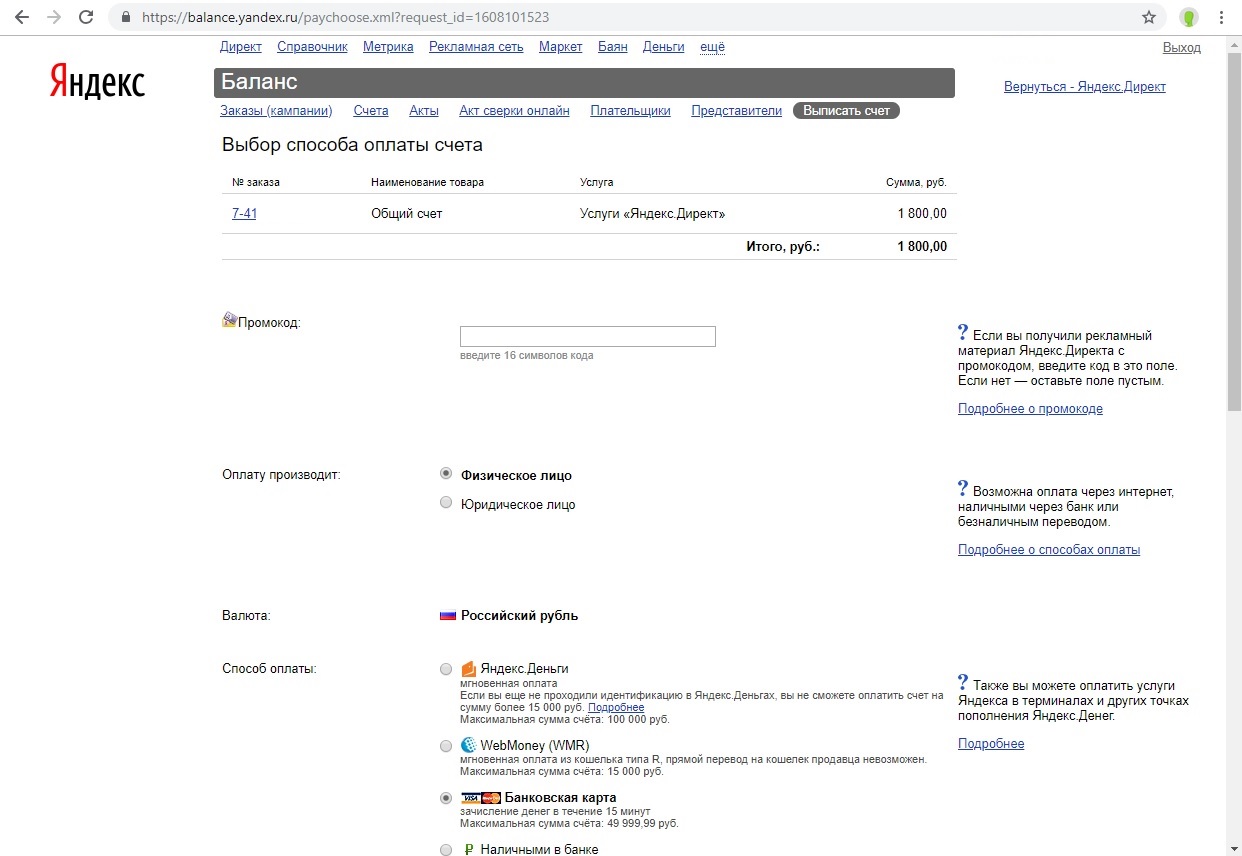Expand the ещё services menu
The image size is (1242, 856).
[x=712, y=47]
